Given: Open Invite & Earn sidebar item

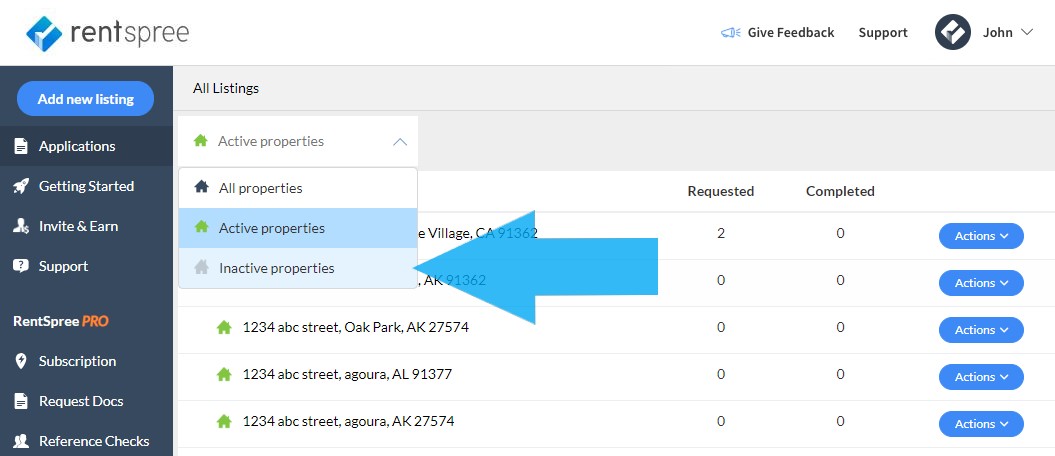Looking at the screenshot, I should point(86,227).
